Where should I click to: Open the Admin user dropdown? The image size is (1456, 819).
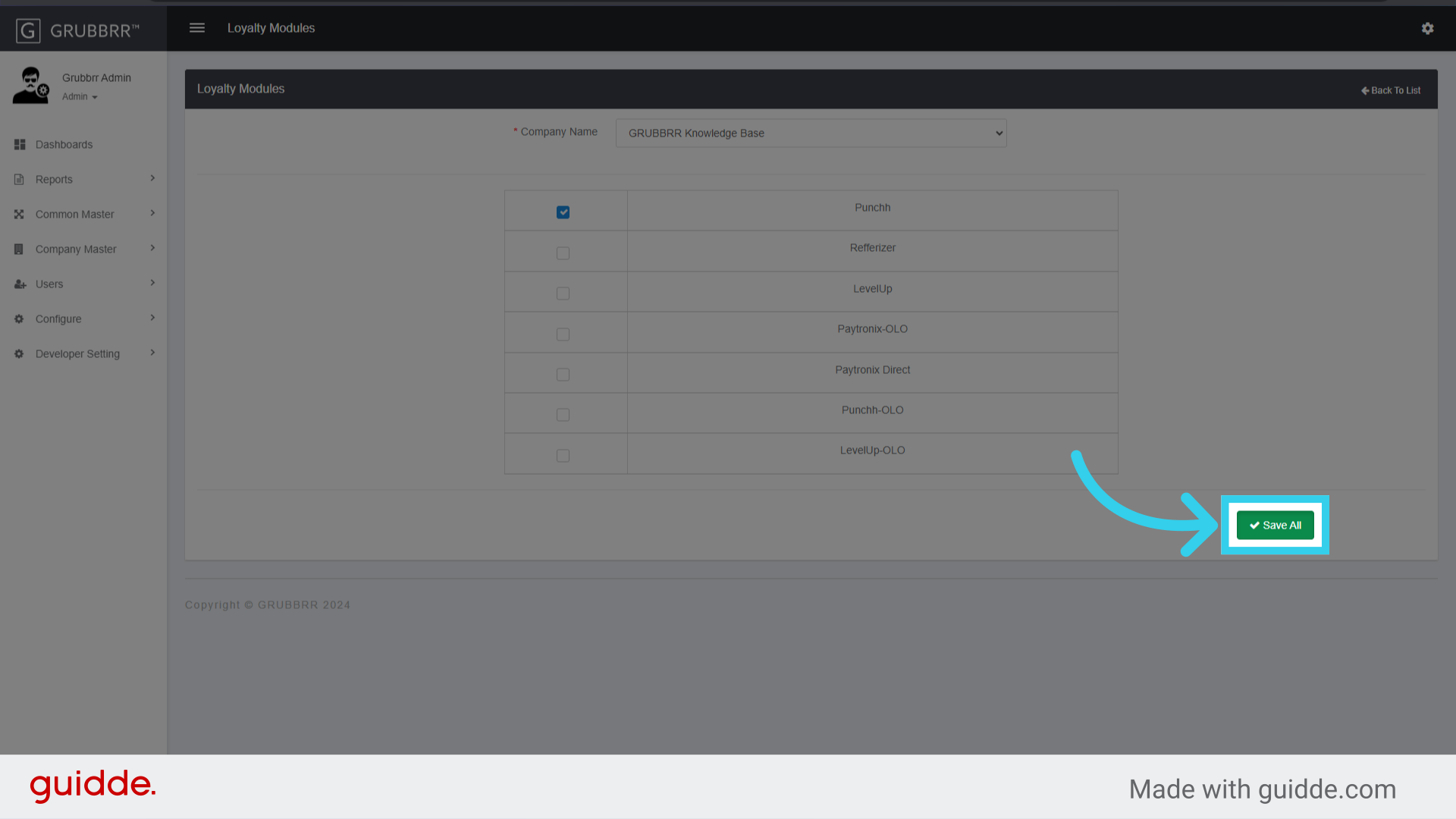(80, 96)
